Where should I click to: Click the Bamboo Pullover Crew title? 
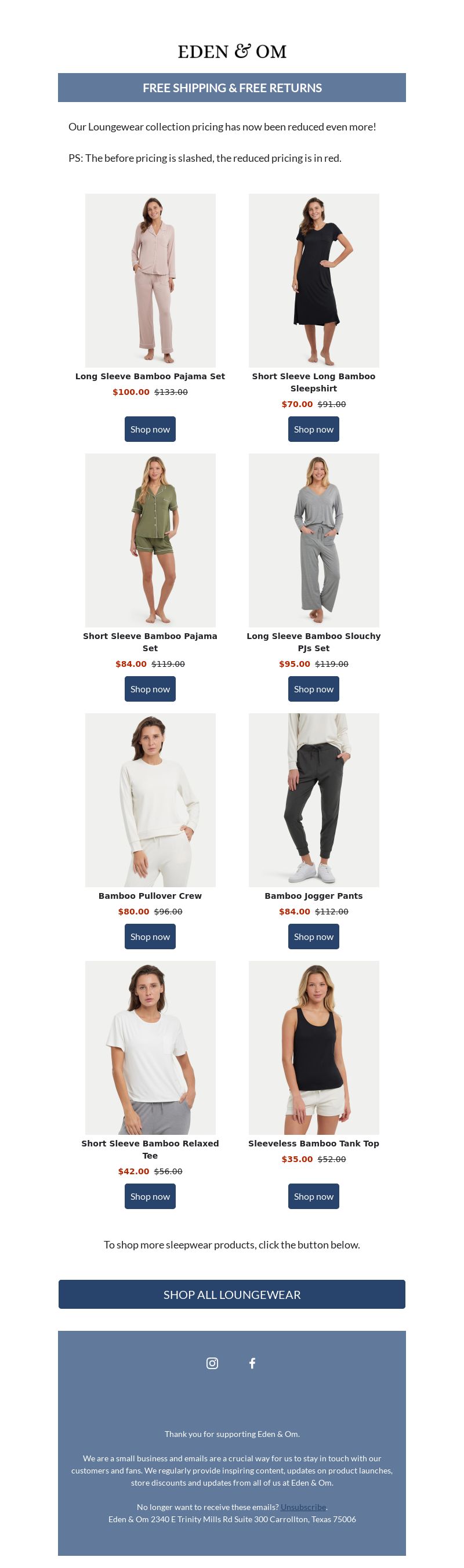pyautogui.click(x=150, y=895)
